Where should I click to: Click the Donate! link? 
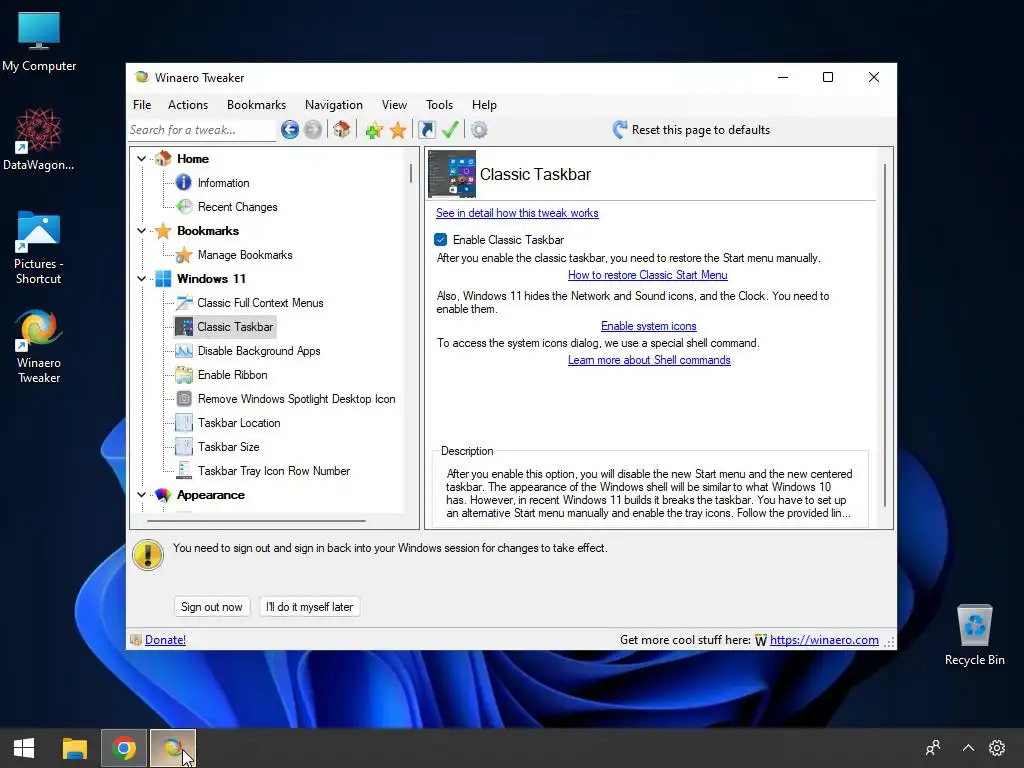pos(165,640)
